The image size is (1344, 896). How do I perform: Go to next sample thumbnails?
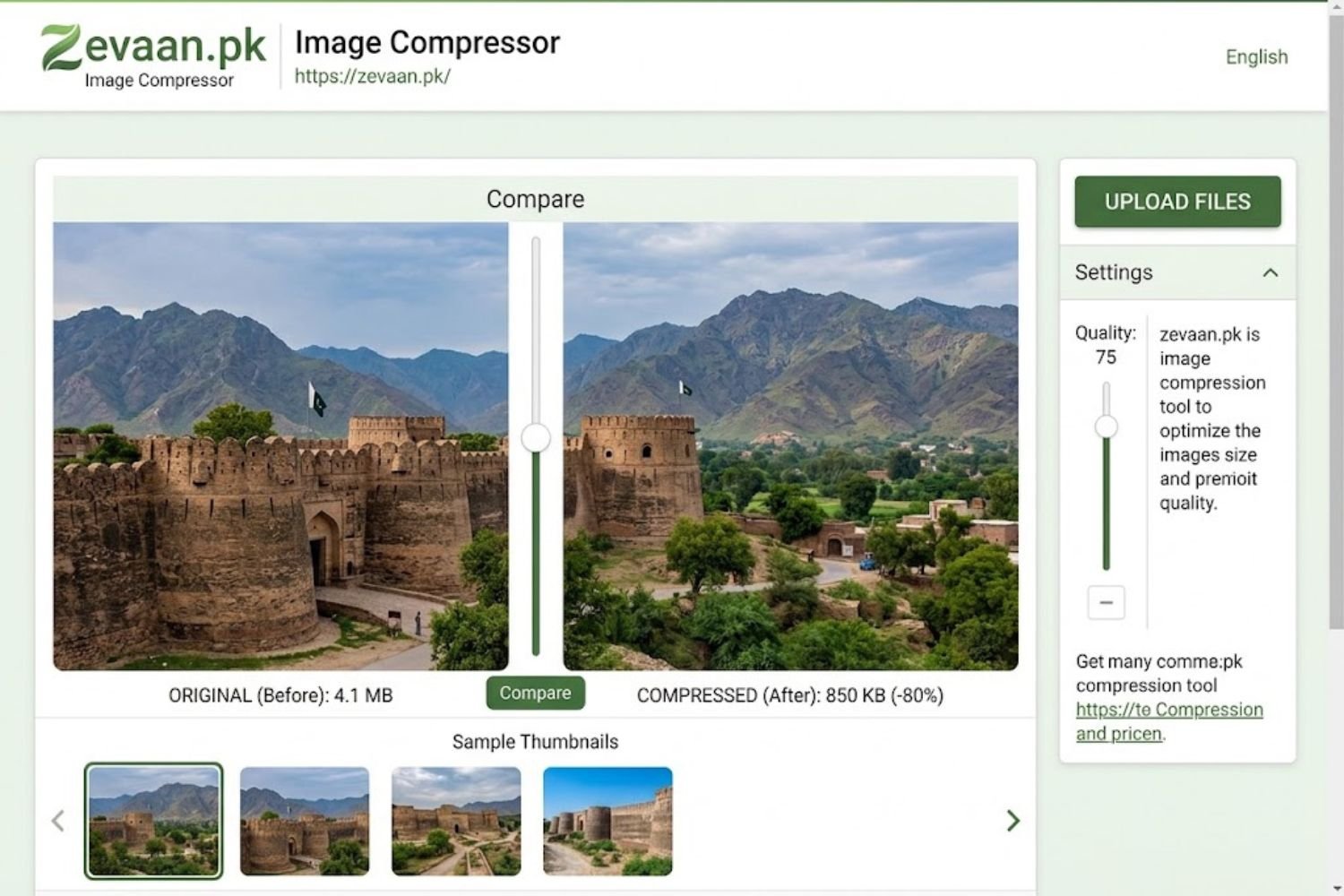coord(1012,821)
